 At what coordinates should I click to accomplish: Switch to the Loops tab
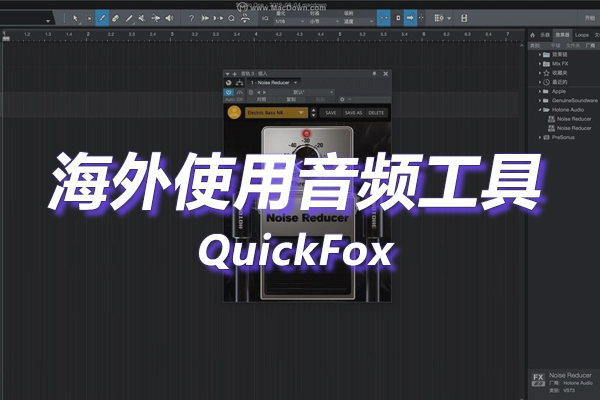[581, 35]
